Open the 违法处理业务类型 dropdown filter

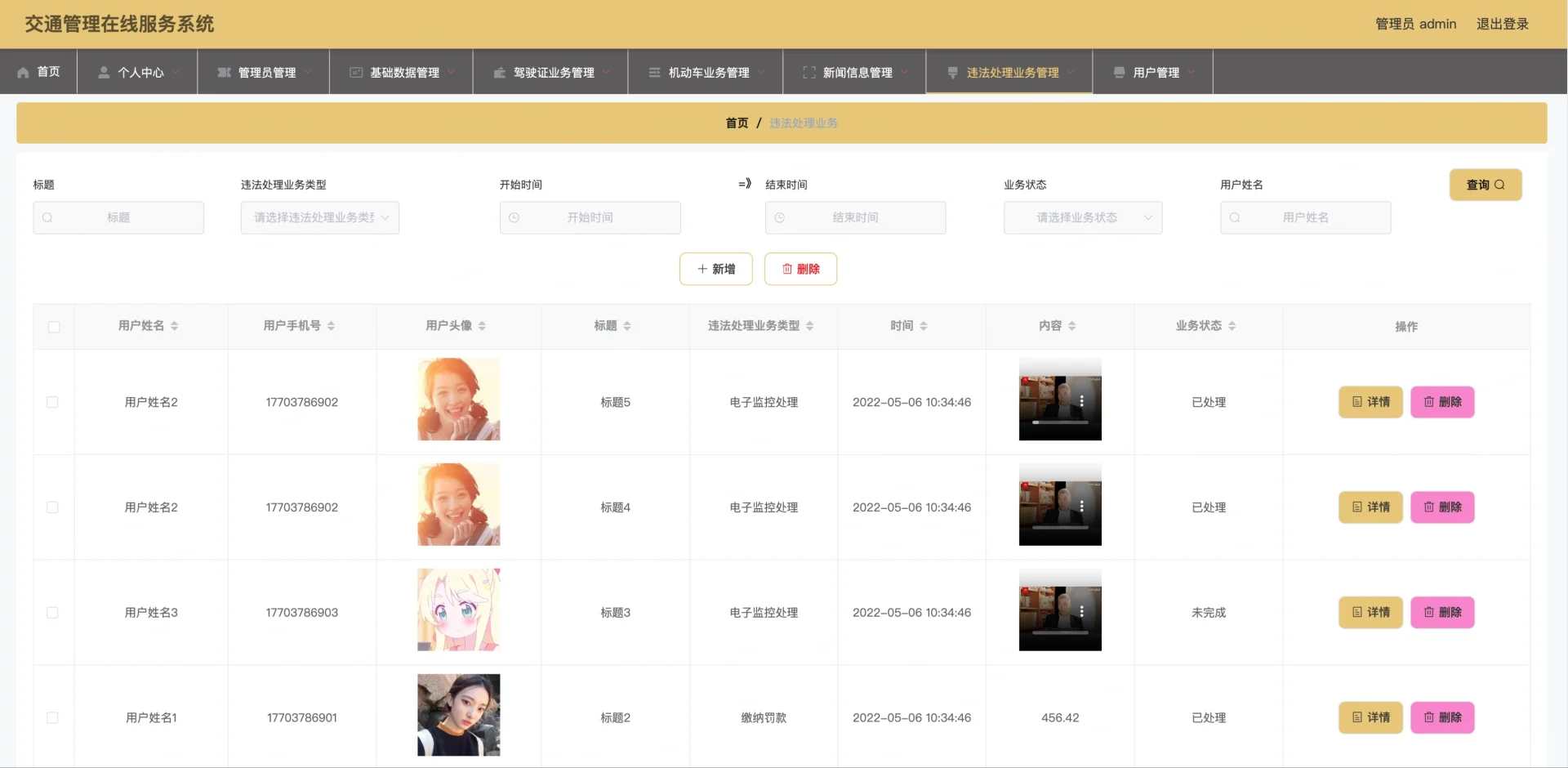pos(319,218)
